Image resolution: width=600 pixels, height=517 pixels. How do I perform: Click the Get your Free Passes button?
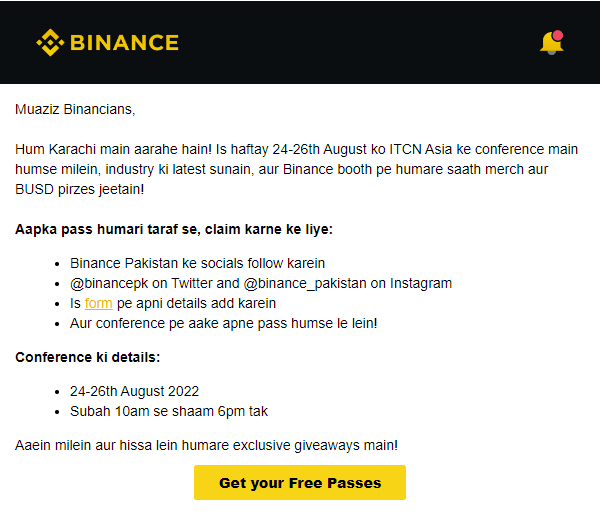tap(300, 483)
